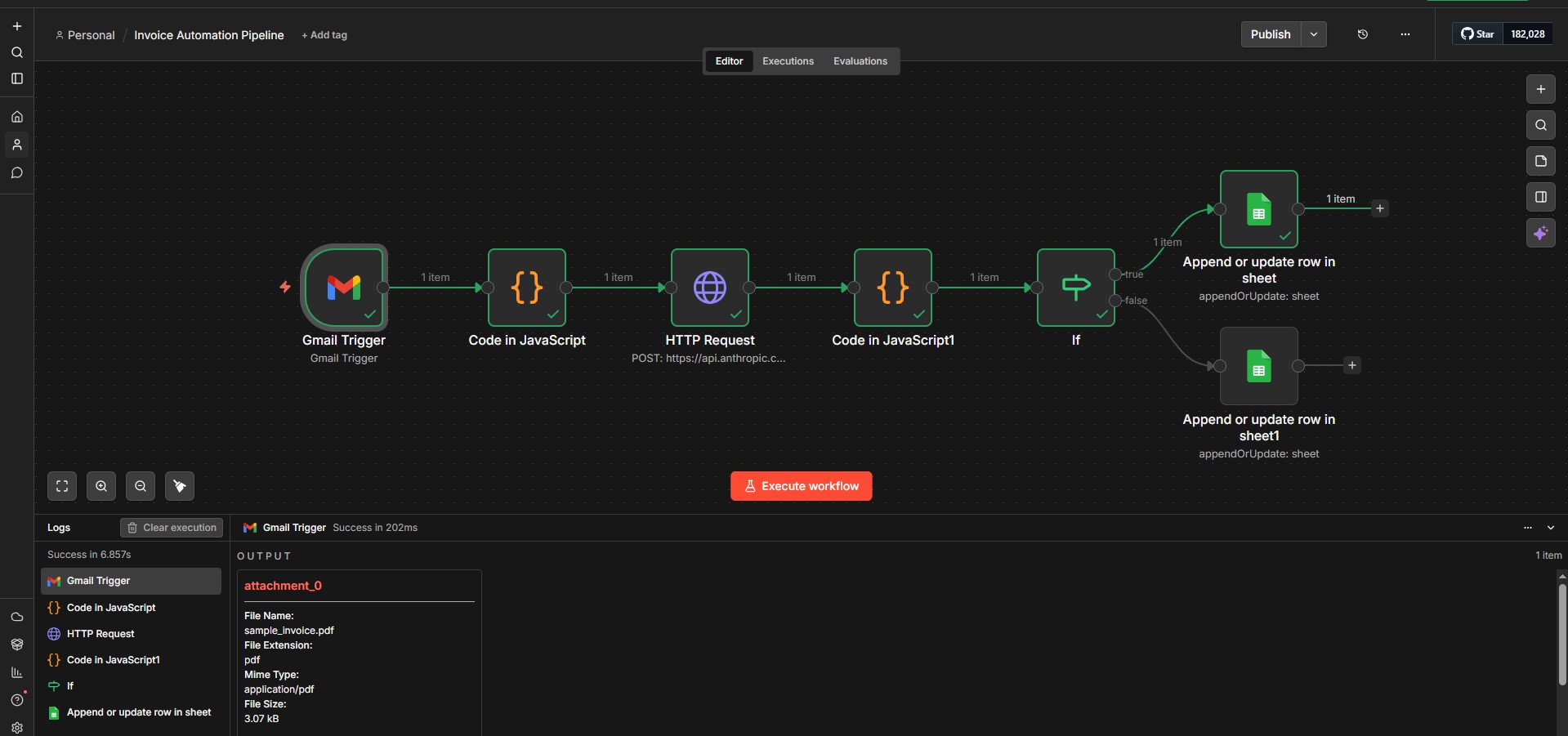Click the Execute workflow button
This screenshot has height=736, width=1568.
801,485
